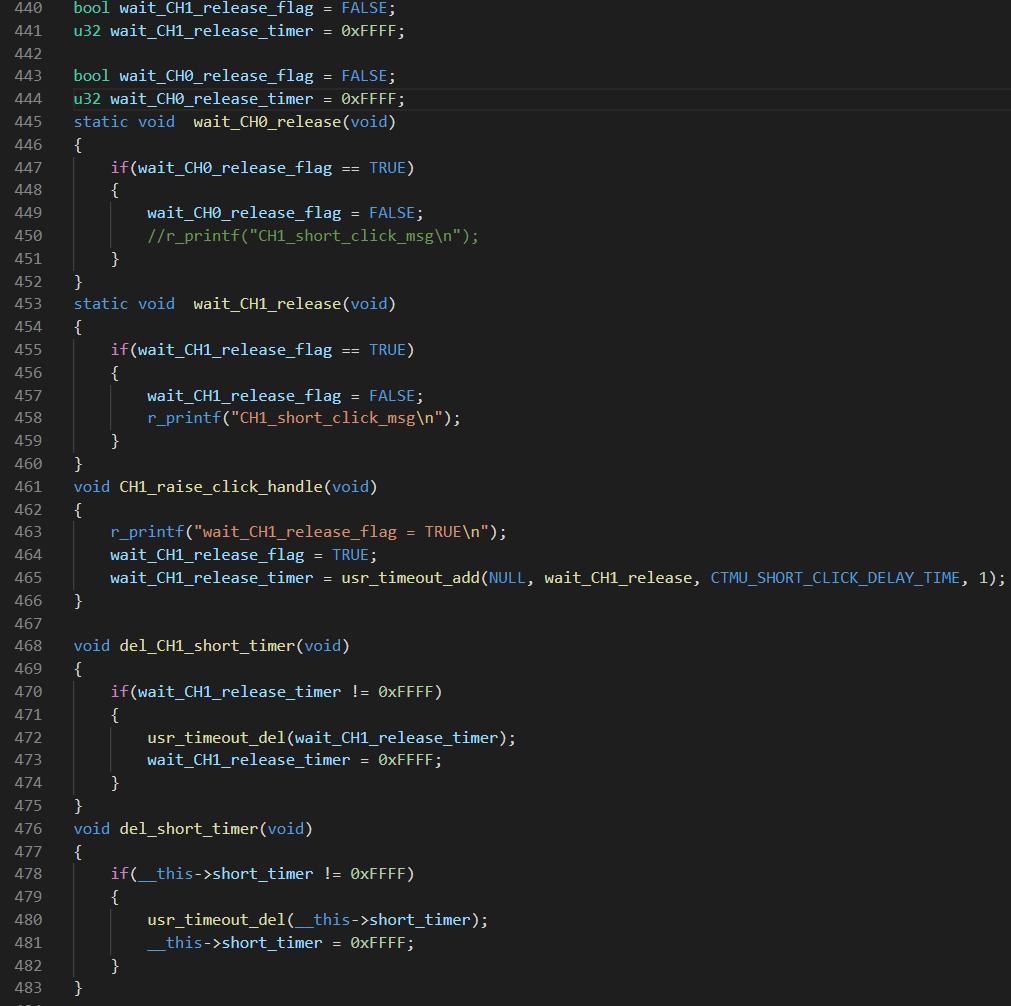Click the usr_timeout_add function call
This screenshot has height=1006, width=1011.
(410, 578)
